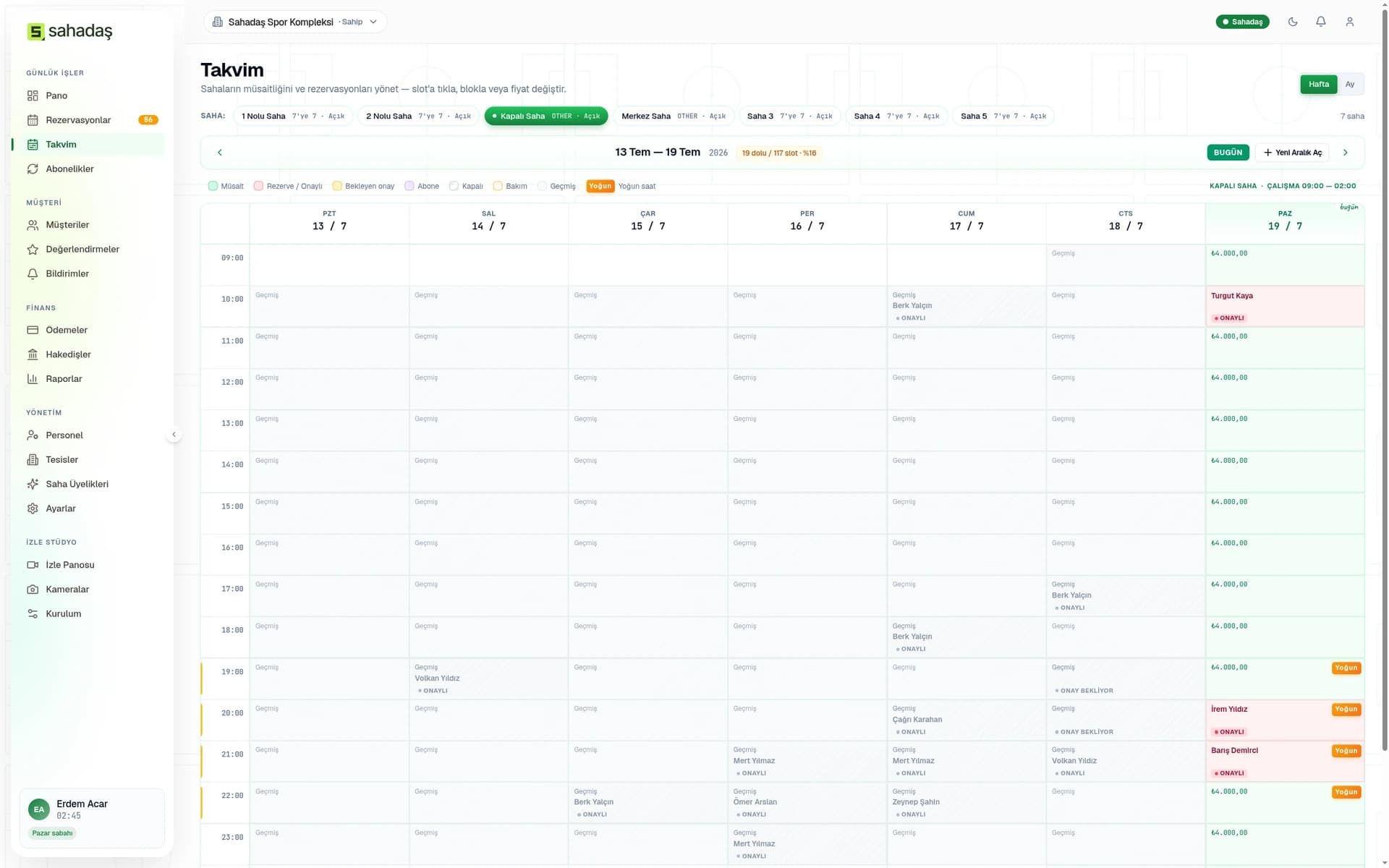Open Raporlar chart icon in sidebar

tap(33, 379)
